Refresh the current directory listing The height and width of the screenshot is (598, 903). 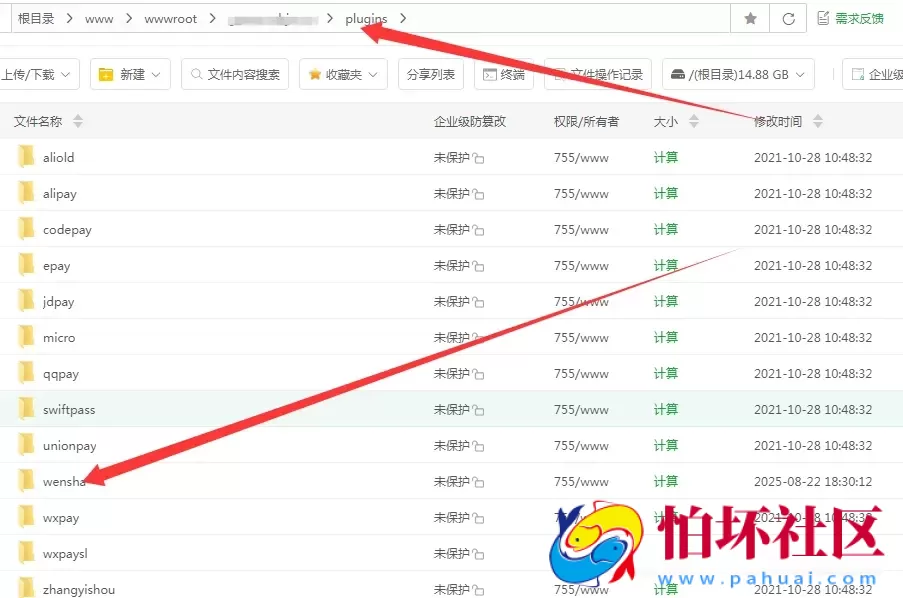[x=790, y=17]
